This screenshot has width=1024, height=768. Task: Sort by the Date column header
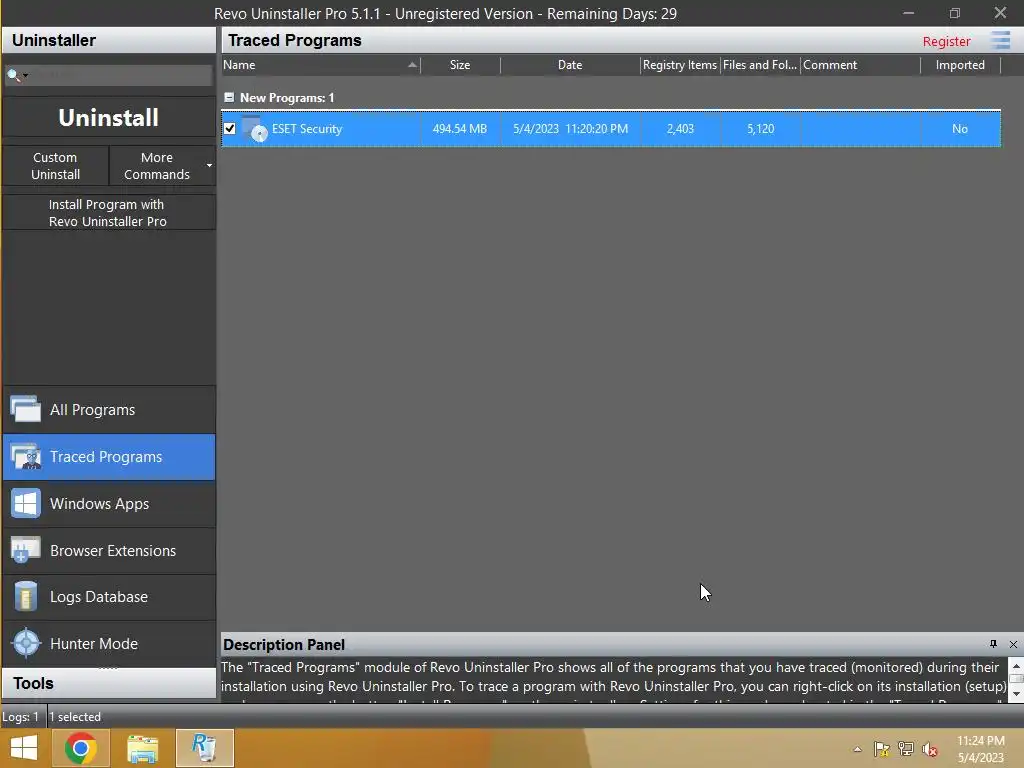click(569, 65)
